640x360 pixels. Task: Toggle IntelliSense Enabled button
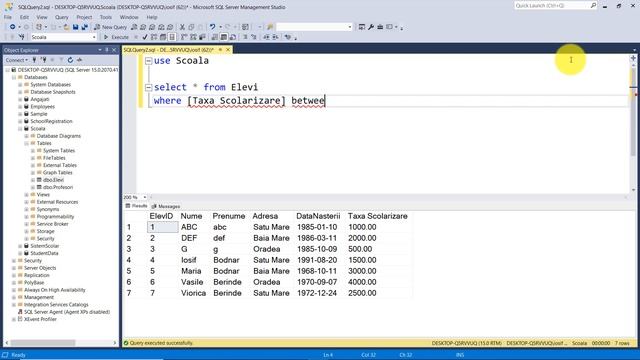point(172,37)
